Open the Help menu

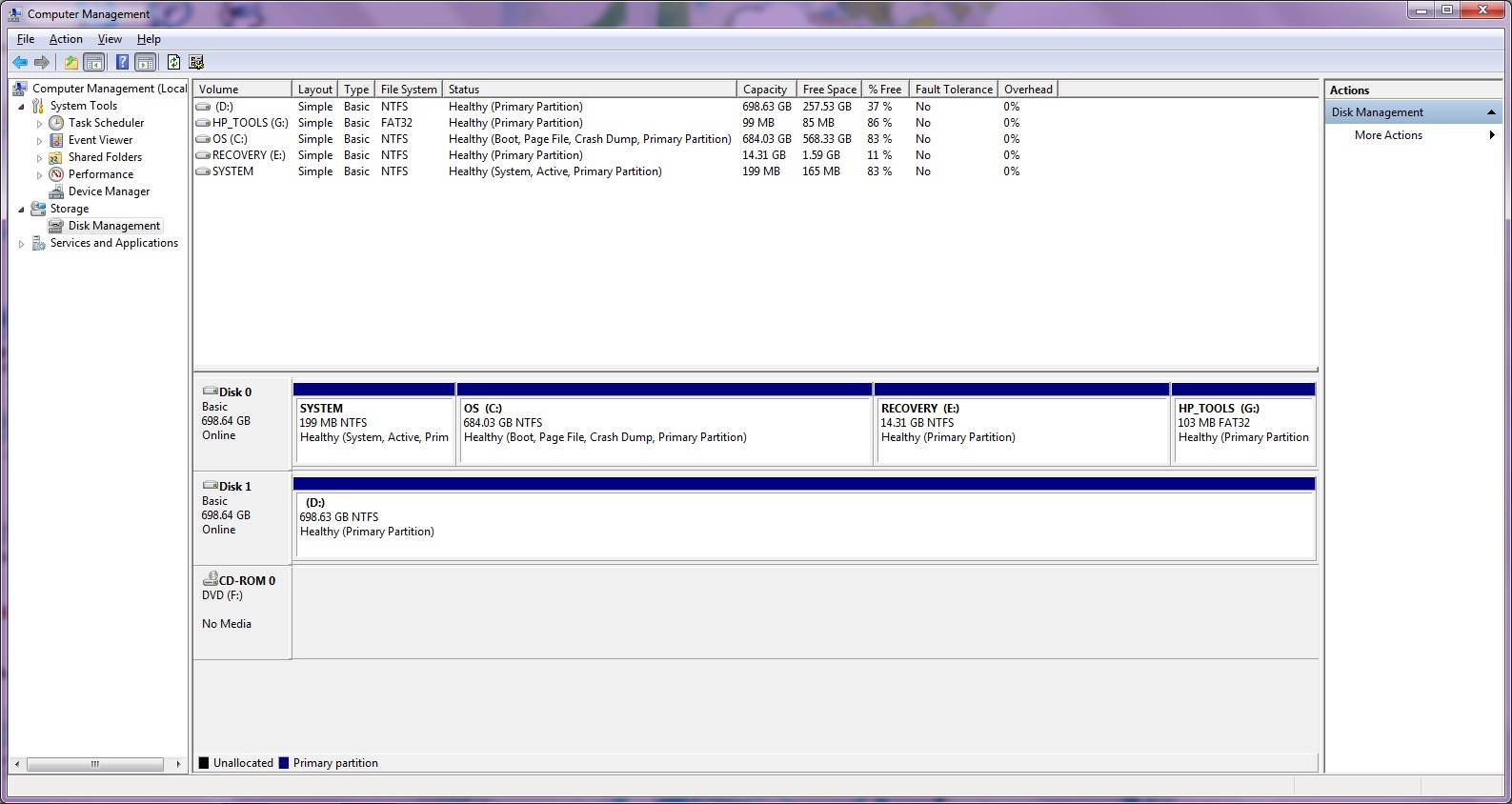pos(149,39)
